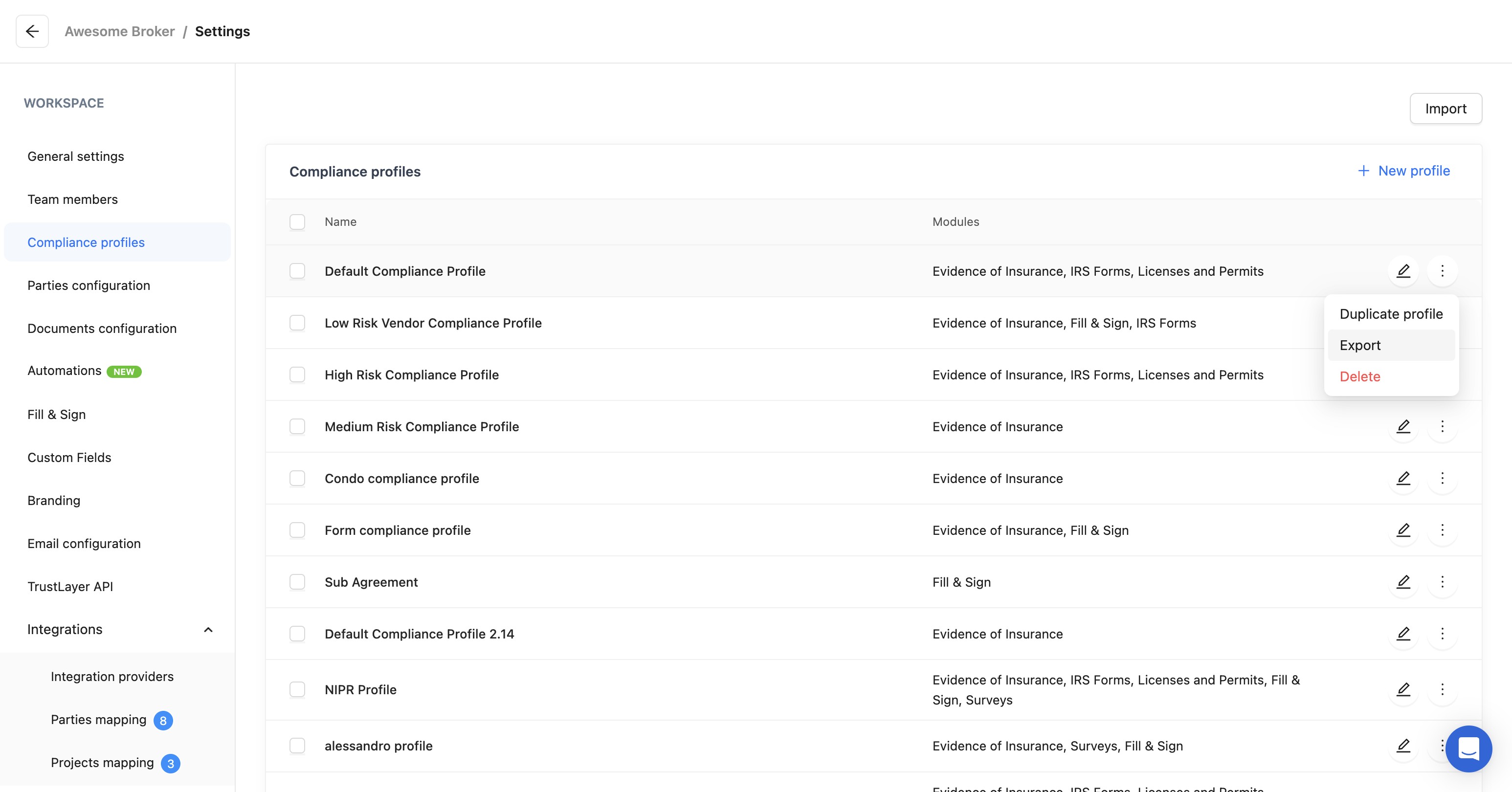Click Delete in the context menu
The width and height of the screenshot is (1512, 792).
[x=1359, y=376]
